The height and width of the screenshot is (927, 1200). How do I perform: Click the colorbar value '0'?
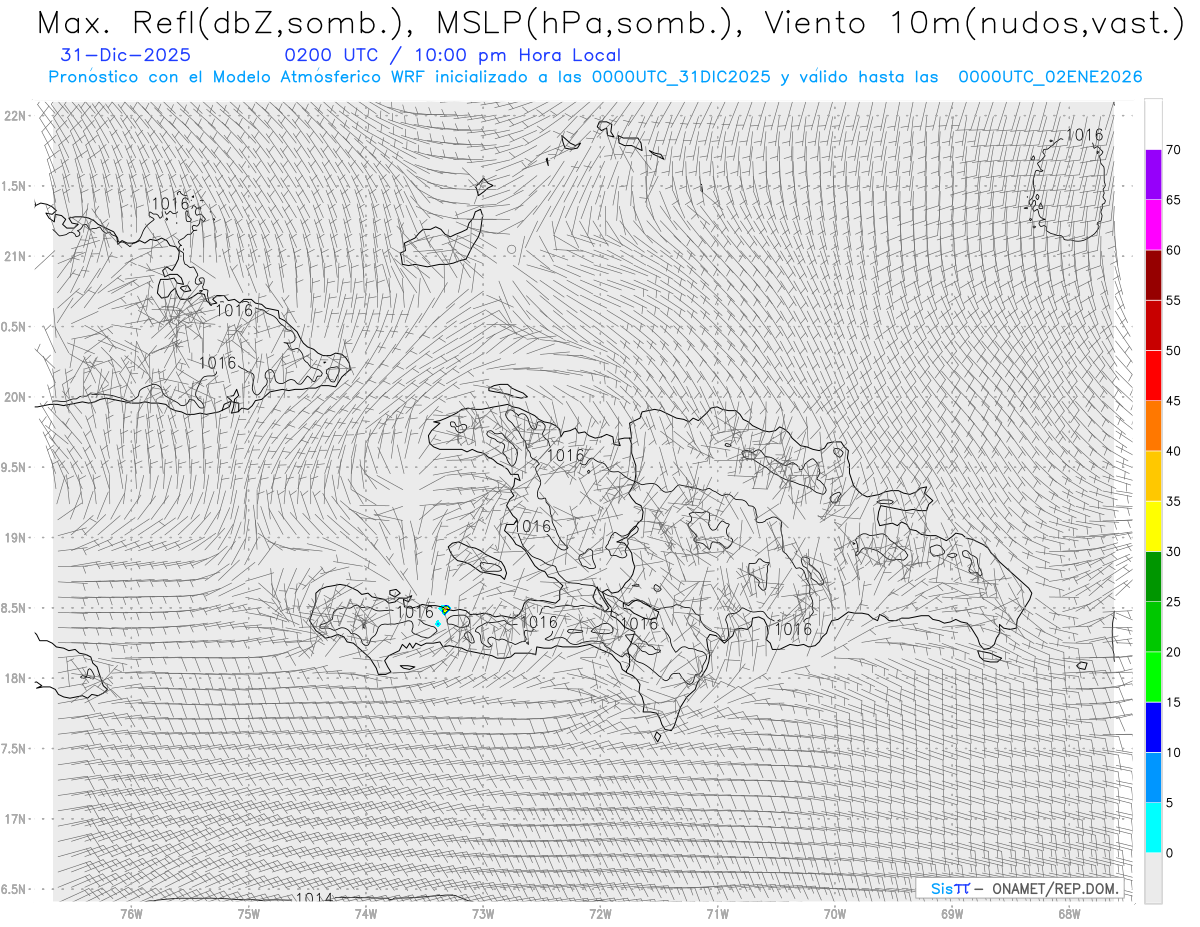pos(1169,853)
